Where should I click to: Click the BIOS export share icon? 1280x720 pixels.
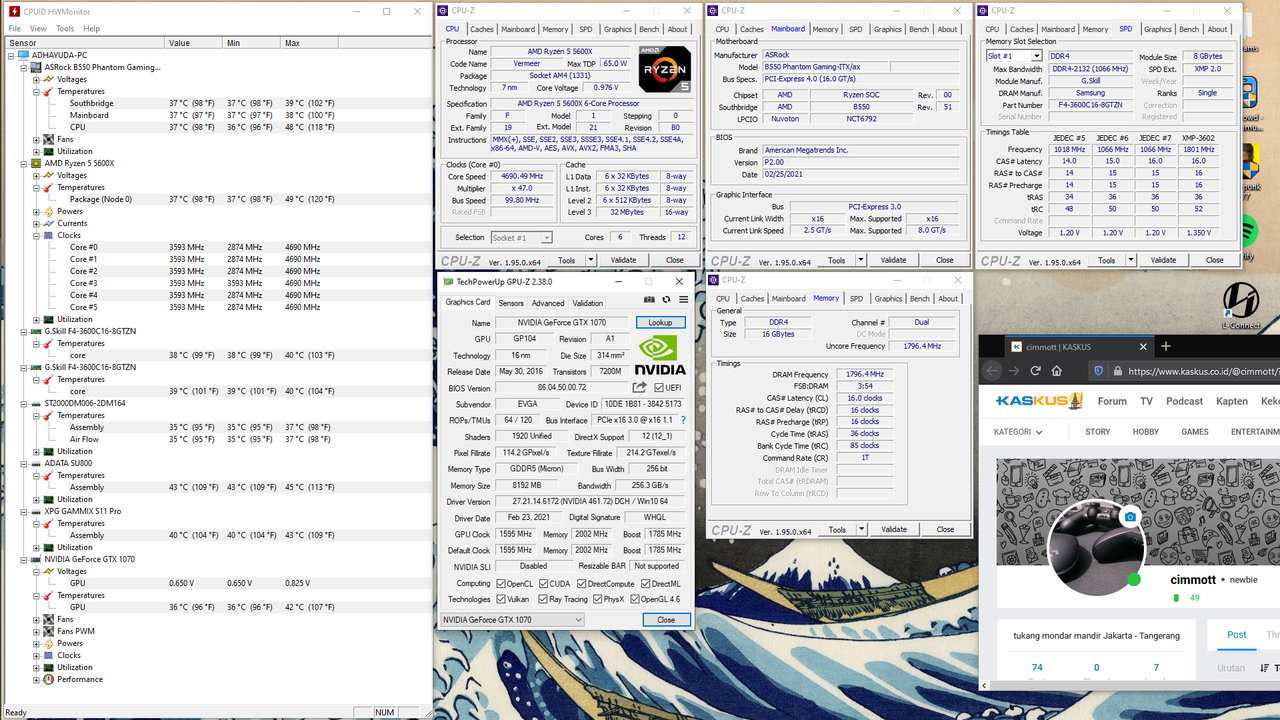(x=639, y=387)
